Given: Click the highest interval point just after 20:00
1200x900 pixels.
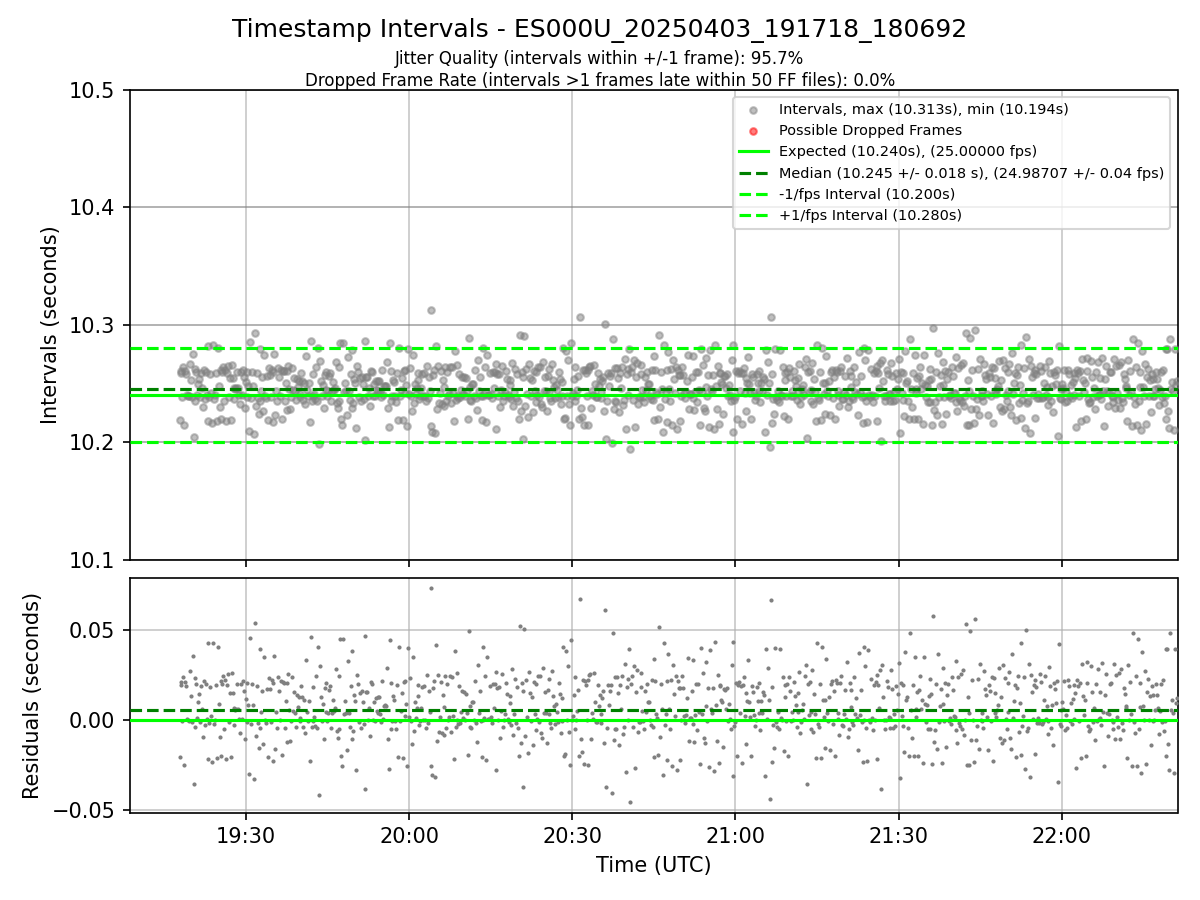Looking at the screenshot, I should coord(431,310).
